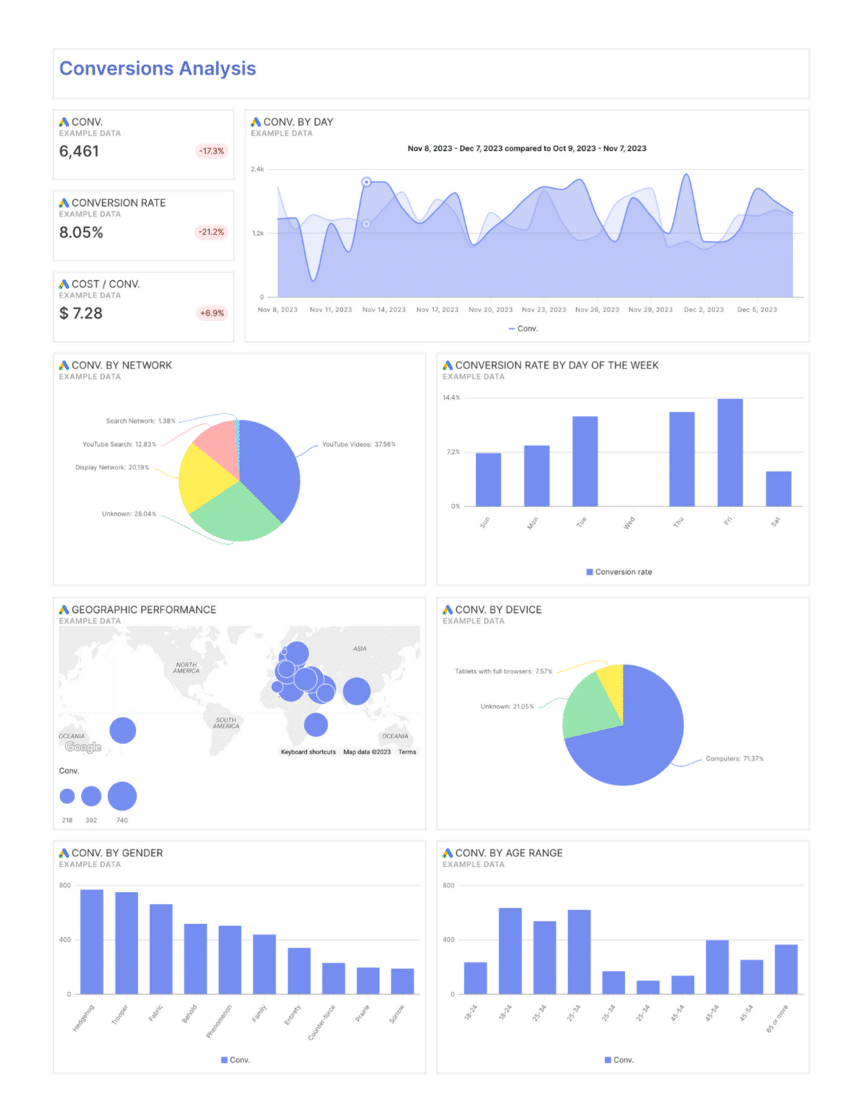Click the Mon bar in day-of-week chart

537,476
